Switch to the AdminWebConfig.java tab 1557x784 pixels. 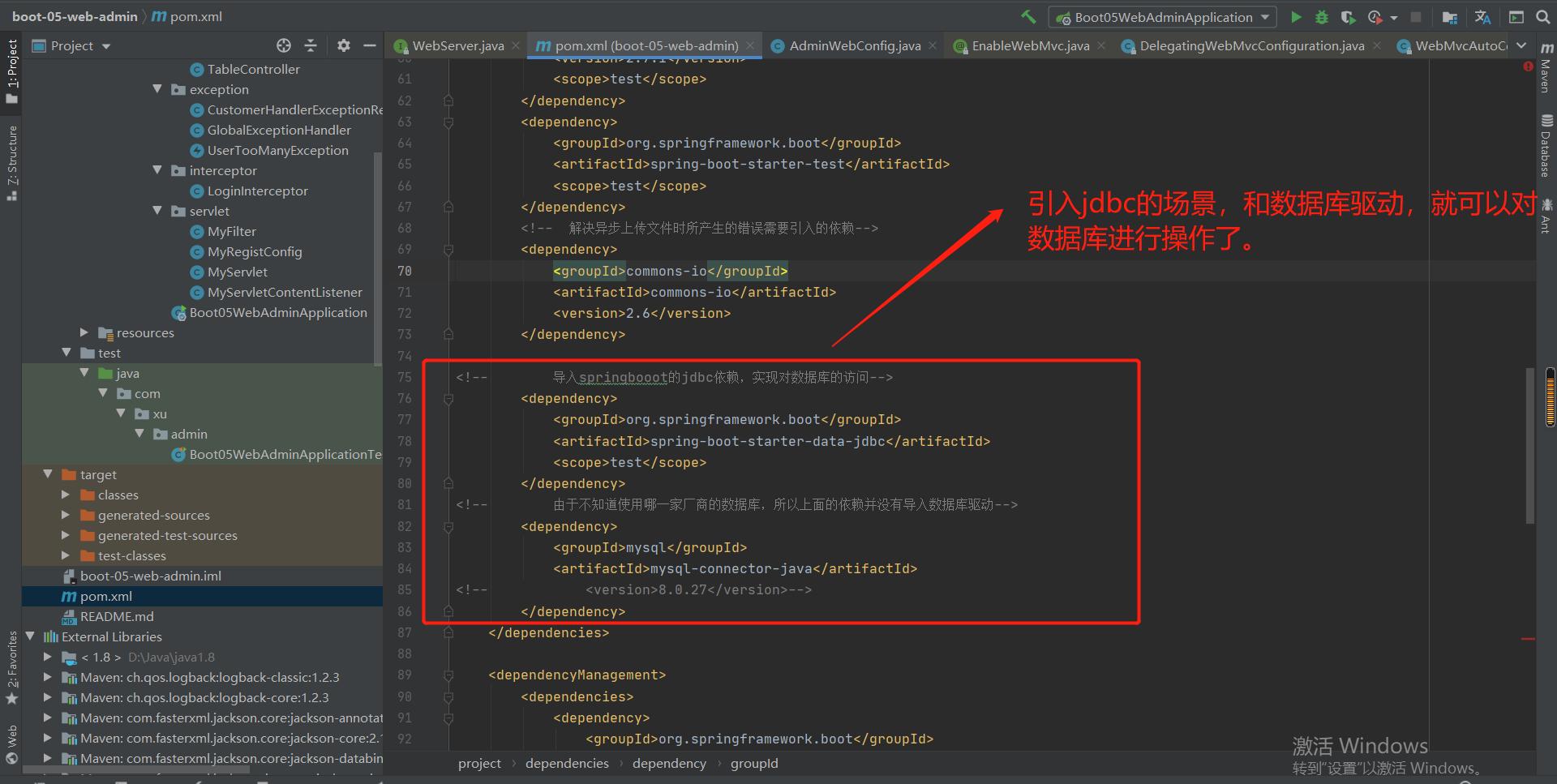pos(854,45)
